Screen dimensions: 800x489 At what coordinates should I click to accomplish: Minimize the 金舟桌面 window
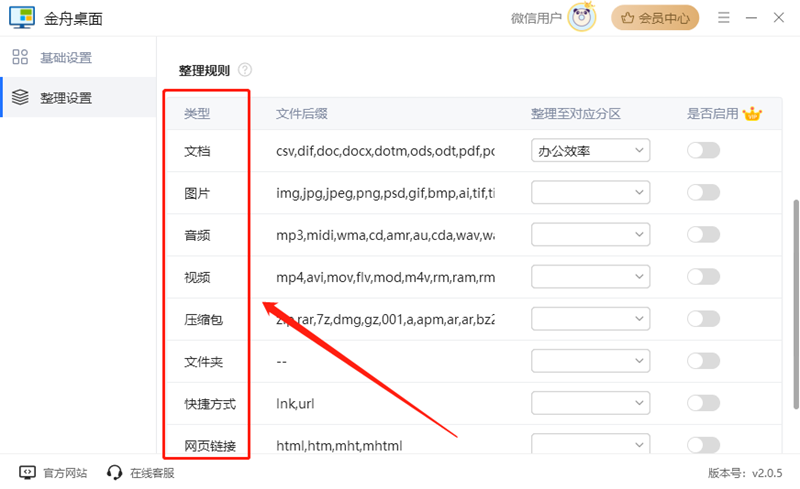click(751, 18)
